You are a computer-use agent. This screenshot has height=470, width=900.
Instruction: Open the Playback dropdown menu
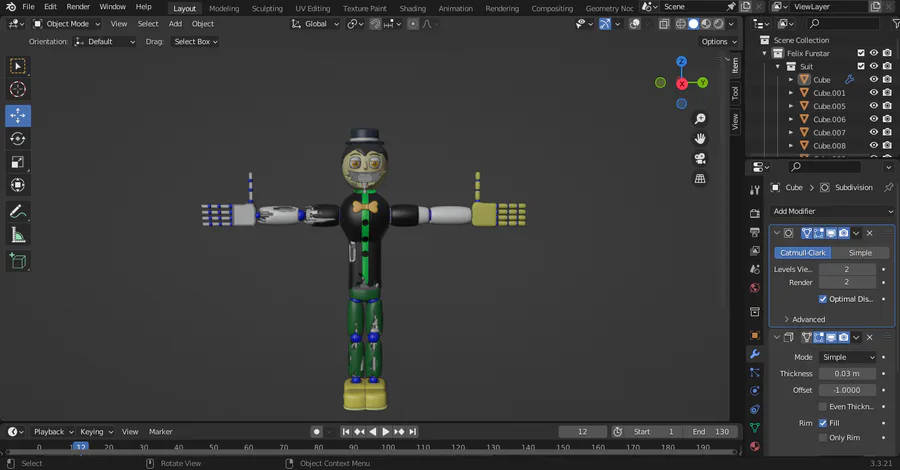click(53, 432)
